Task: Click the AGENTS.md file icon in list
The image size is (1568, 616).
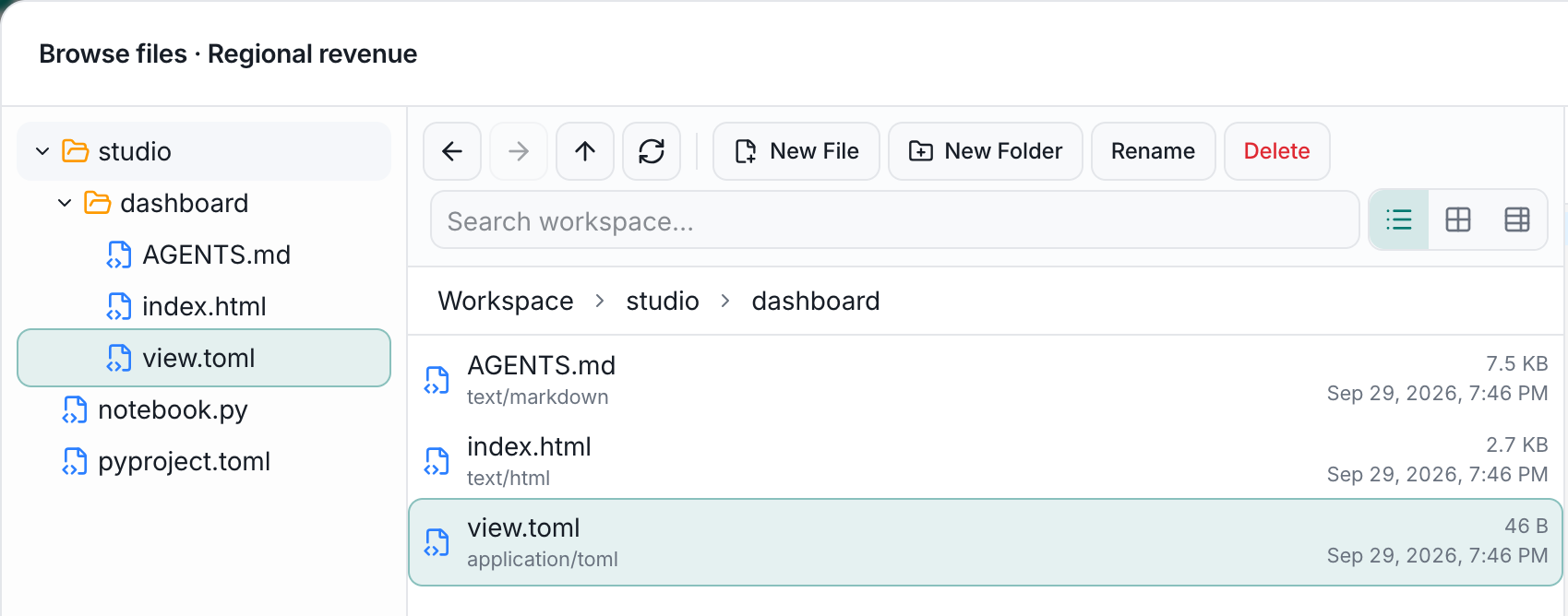Action: point(437,380)
